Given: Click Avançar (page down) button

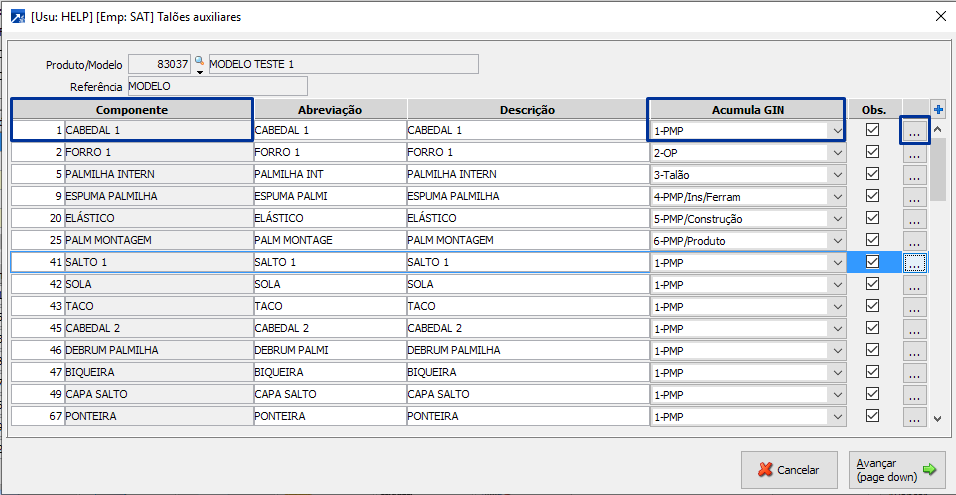Looking at the screenshot, I should (x=896, y=469).
